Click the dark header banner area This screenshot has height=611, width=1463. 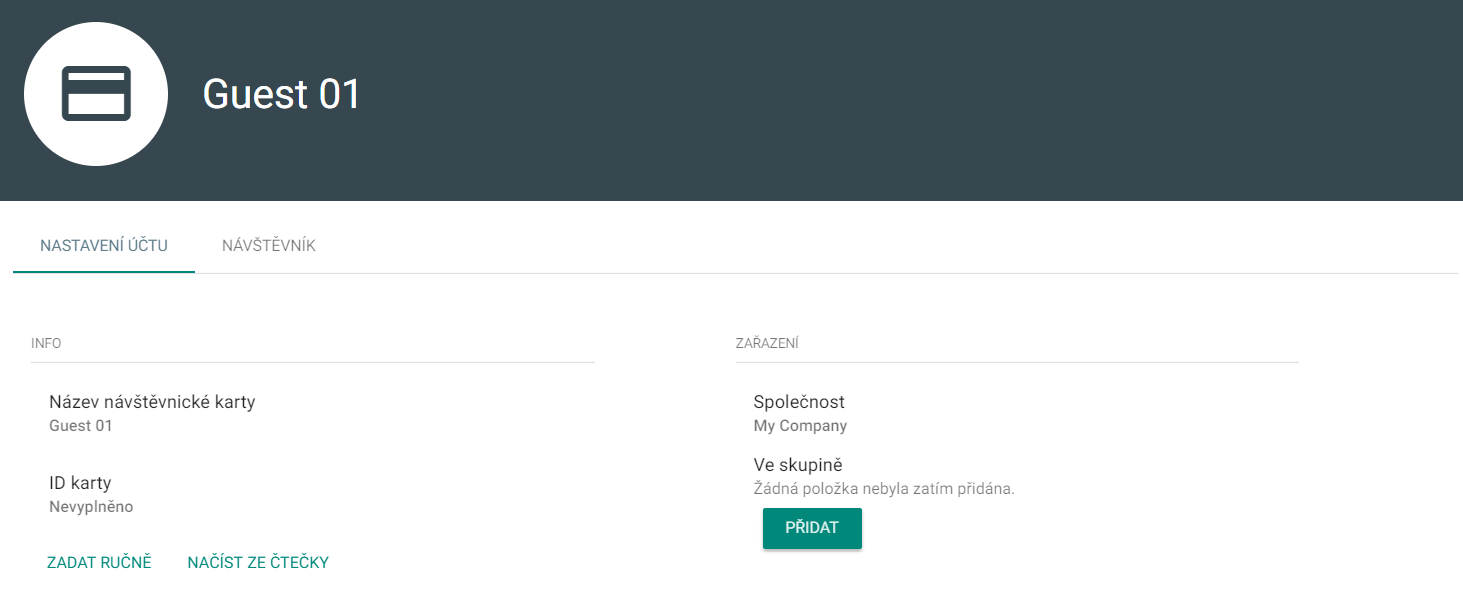[731, 100]
